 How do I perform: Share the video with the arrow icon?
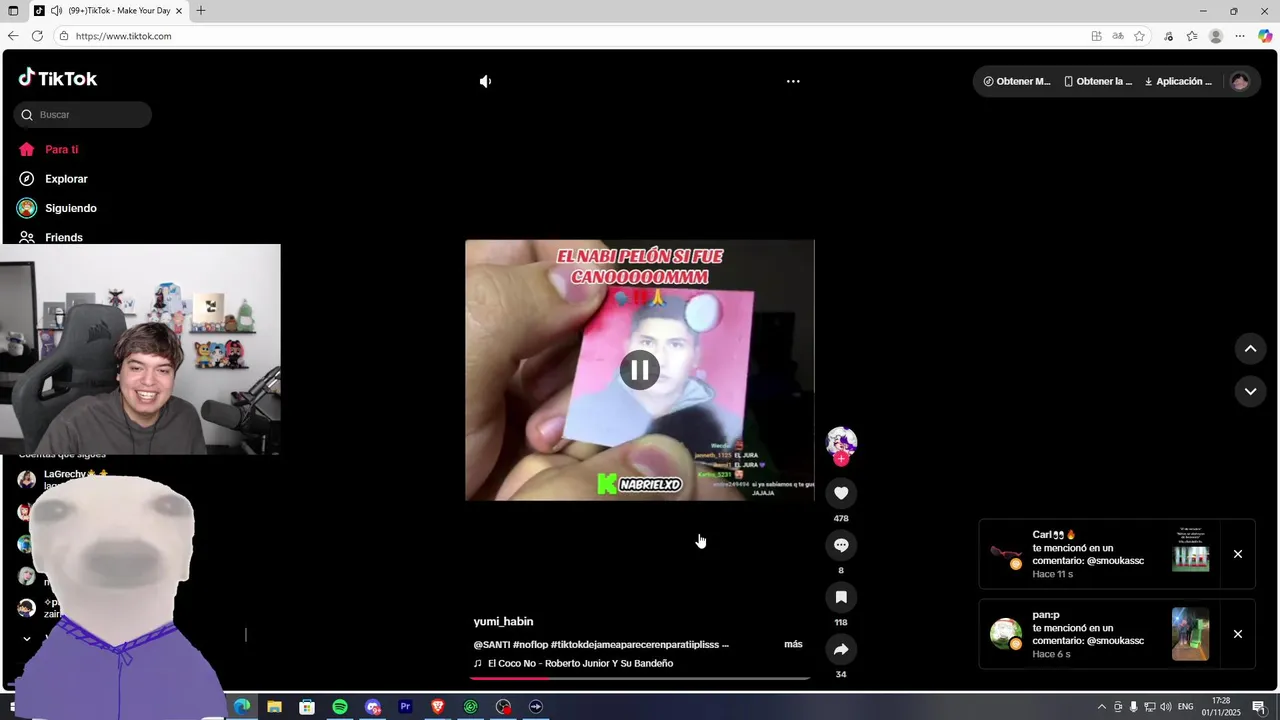tap(841, 649)
